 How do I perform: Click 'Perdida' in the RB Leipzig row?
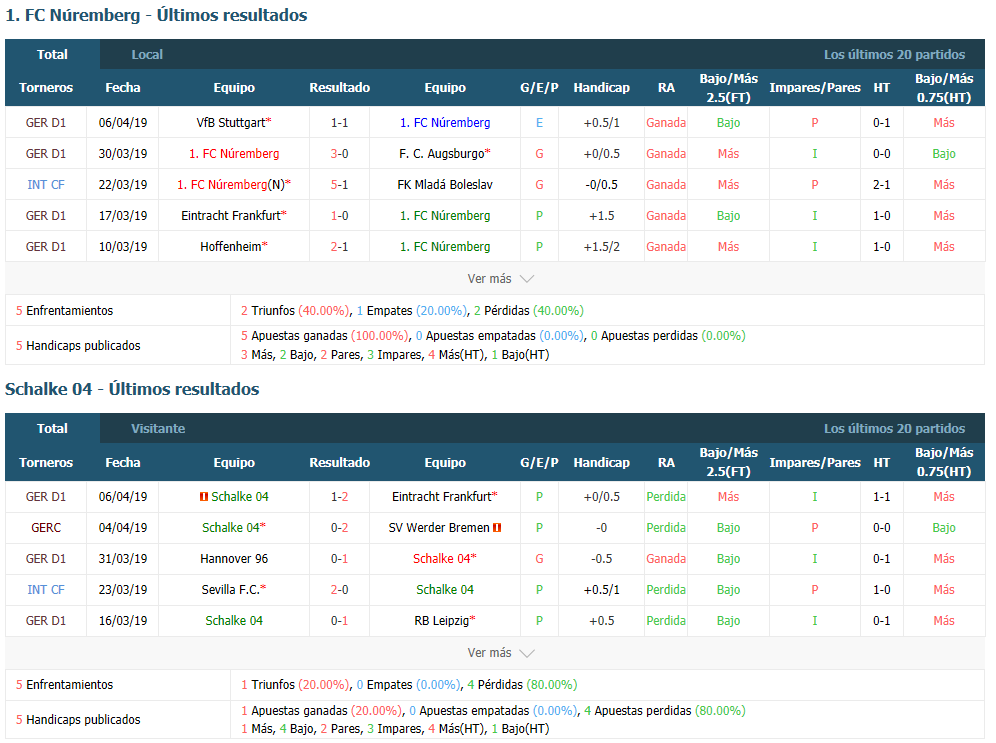666,620
